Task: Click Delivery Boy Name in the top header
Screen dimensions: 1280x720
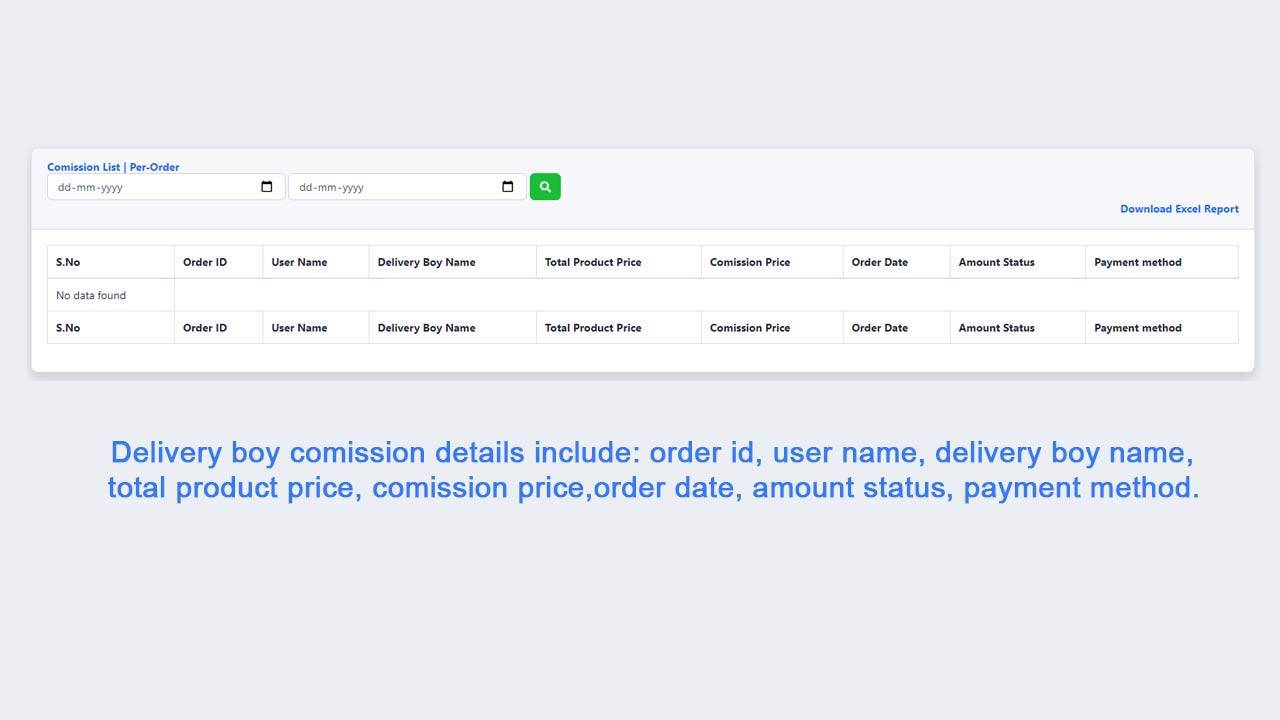Action: click(x=426, y=262)
